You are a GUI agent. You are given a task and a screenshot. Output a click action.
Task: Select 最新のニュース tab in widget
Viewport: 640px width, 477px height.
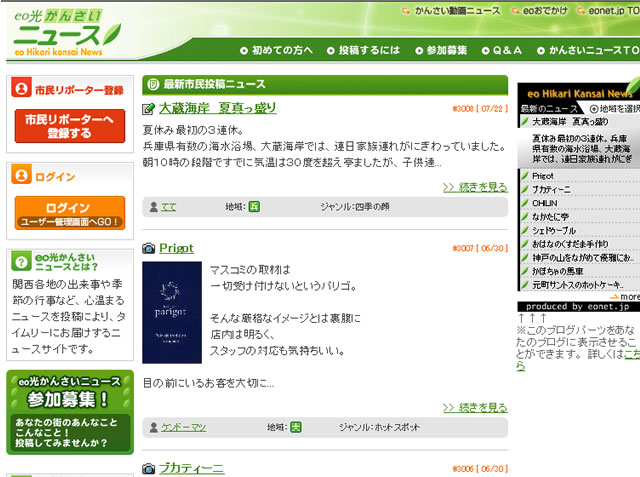[x=549, y=109]
